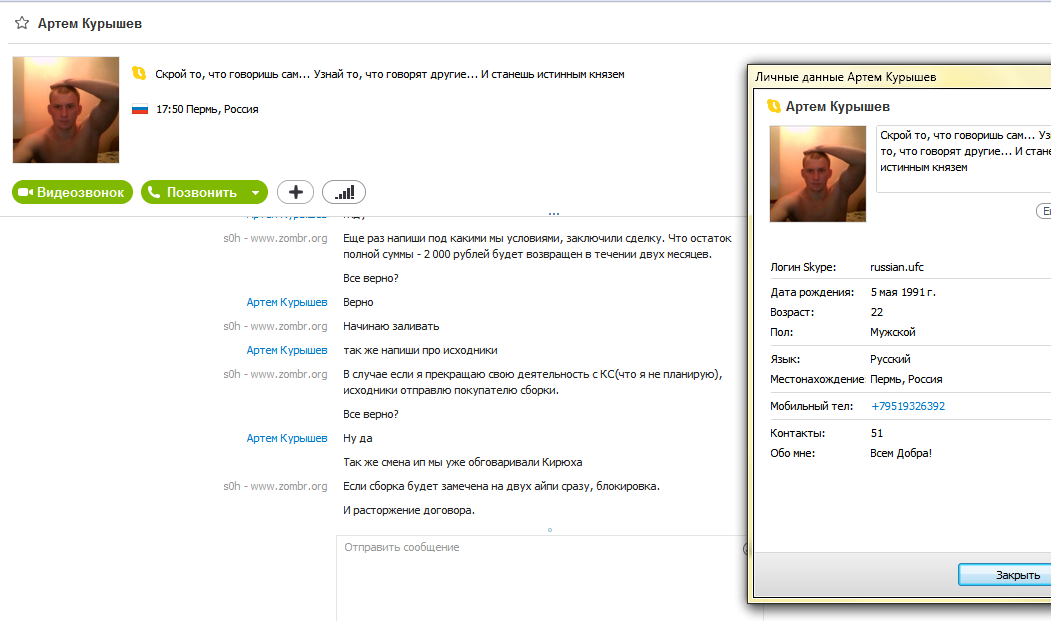The image size is (1060, 621).
Task: Start a video call with Видеозвонок button
Action: click(72, 193)
